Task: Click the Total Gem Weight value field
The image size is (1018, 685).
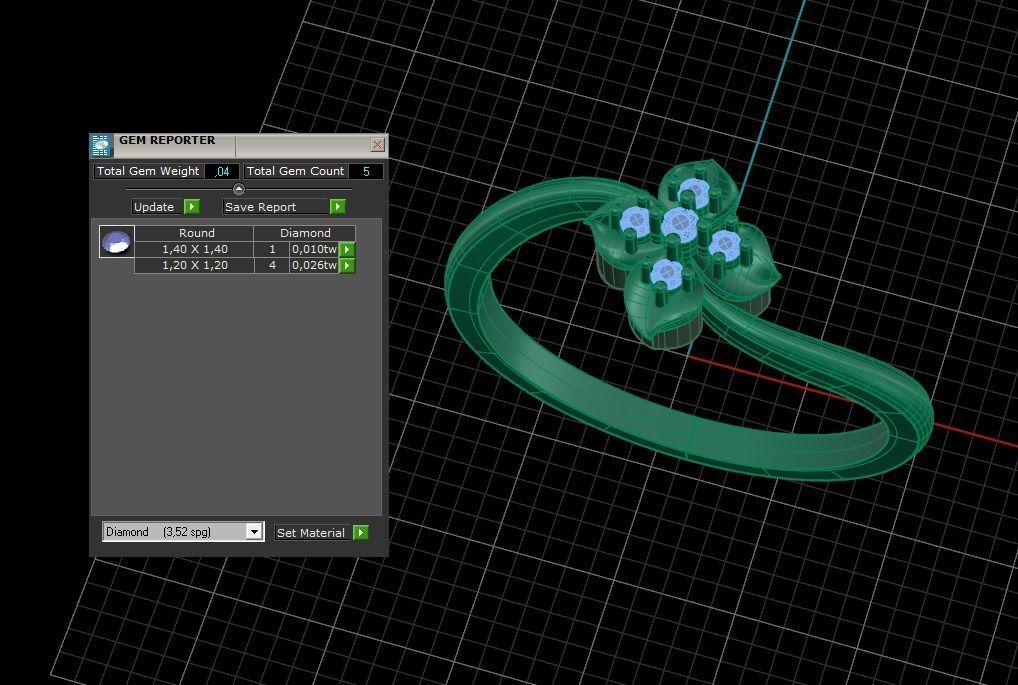Action: [x=221, y=171]
